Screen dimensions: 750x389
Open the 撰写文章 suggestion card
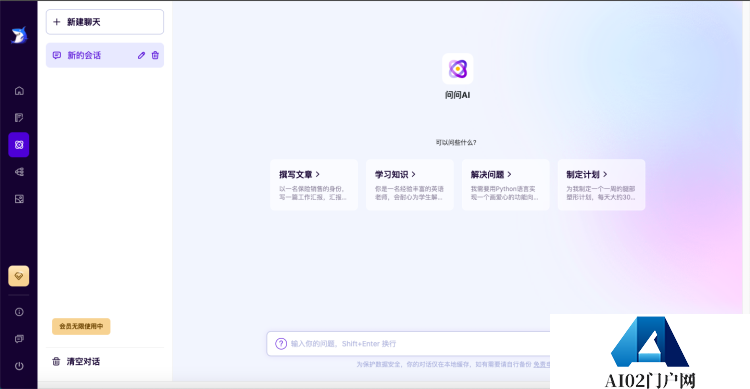click(314, 185)
